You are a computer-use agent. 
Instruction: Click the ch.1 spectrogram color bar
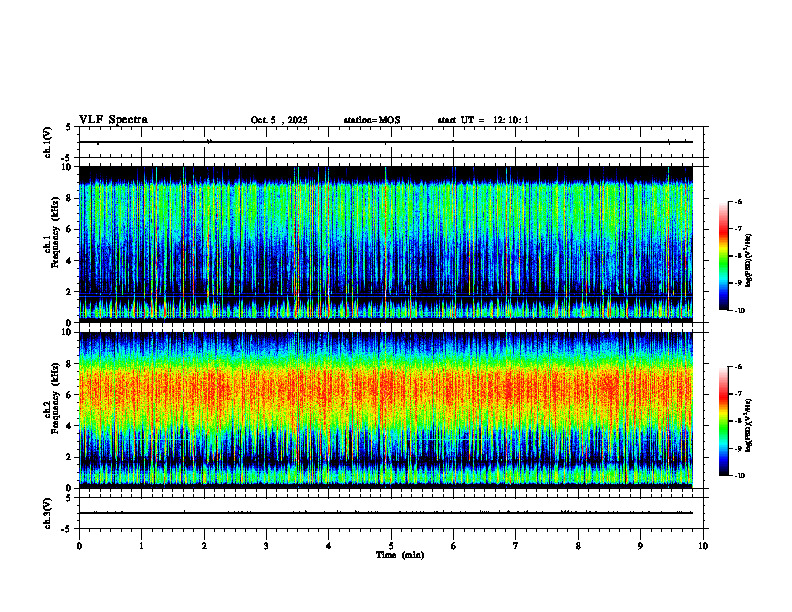point(723,256)
